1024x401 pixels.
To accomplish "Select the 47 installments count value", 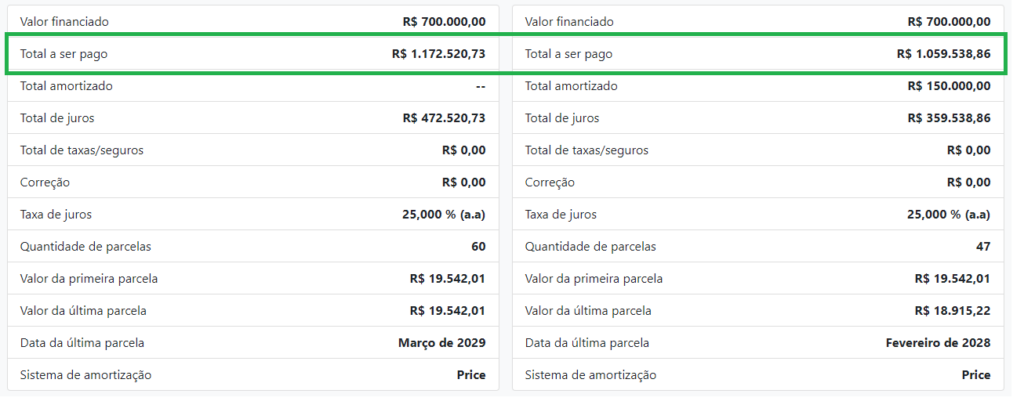I will (983, 246).
